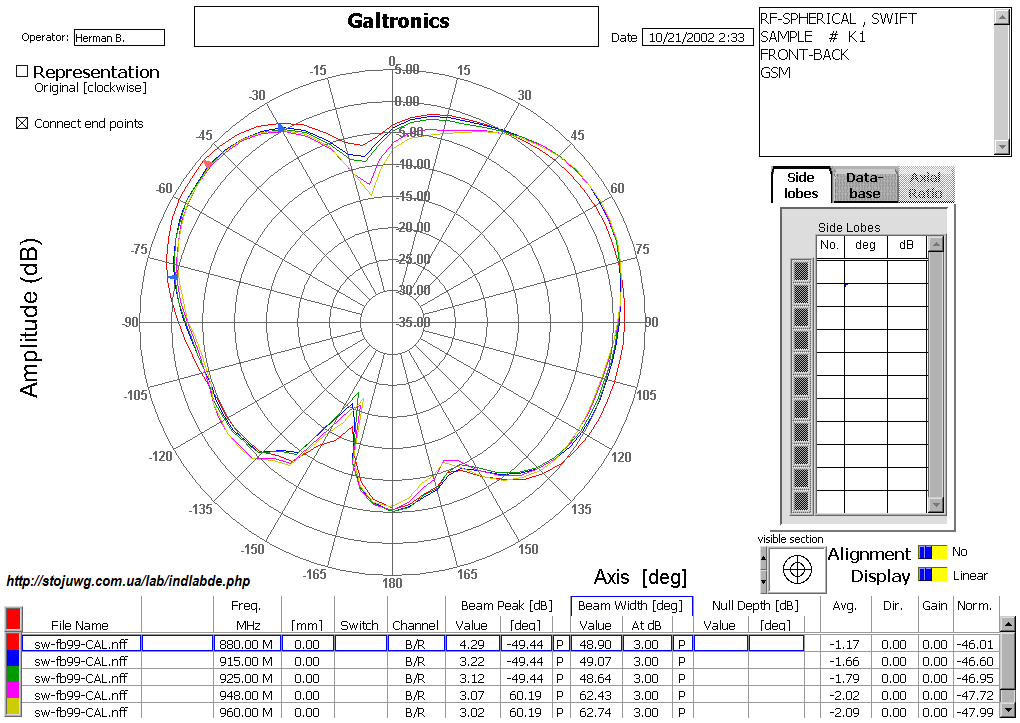Click beam peak value 3.22
The image size is (1020, 723).
[x=472, y=661]
